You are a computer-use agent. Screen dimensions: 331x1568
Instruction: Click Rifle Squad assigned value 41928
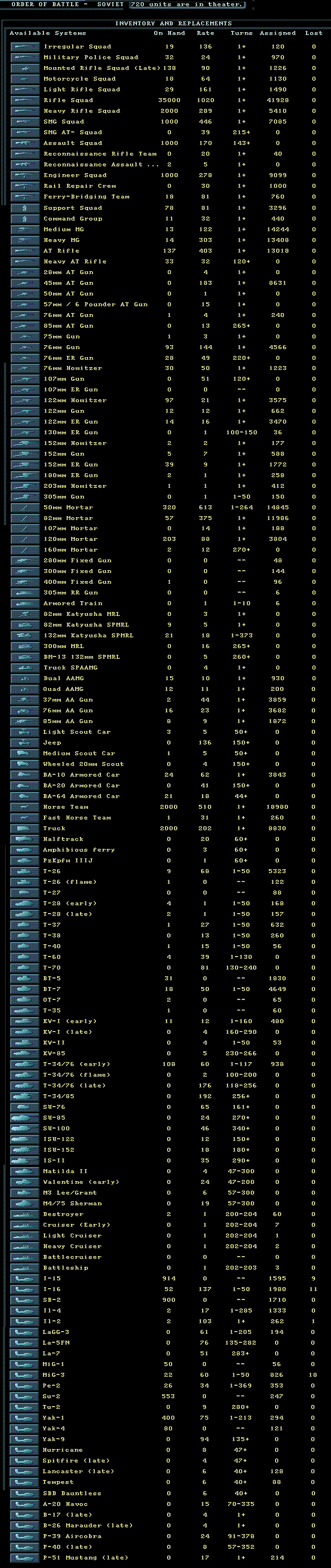point(277,100)
